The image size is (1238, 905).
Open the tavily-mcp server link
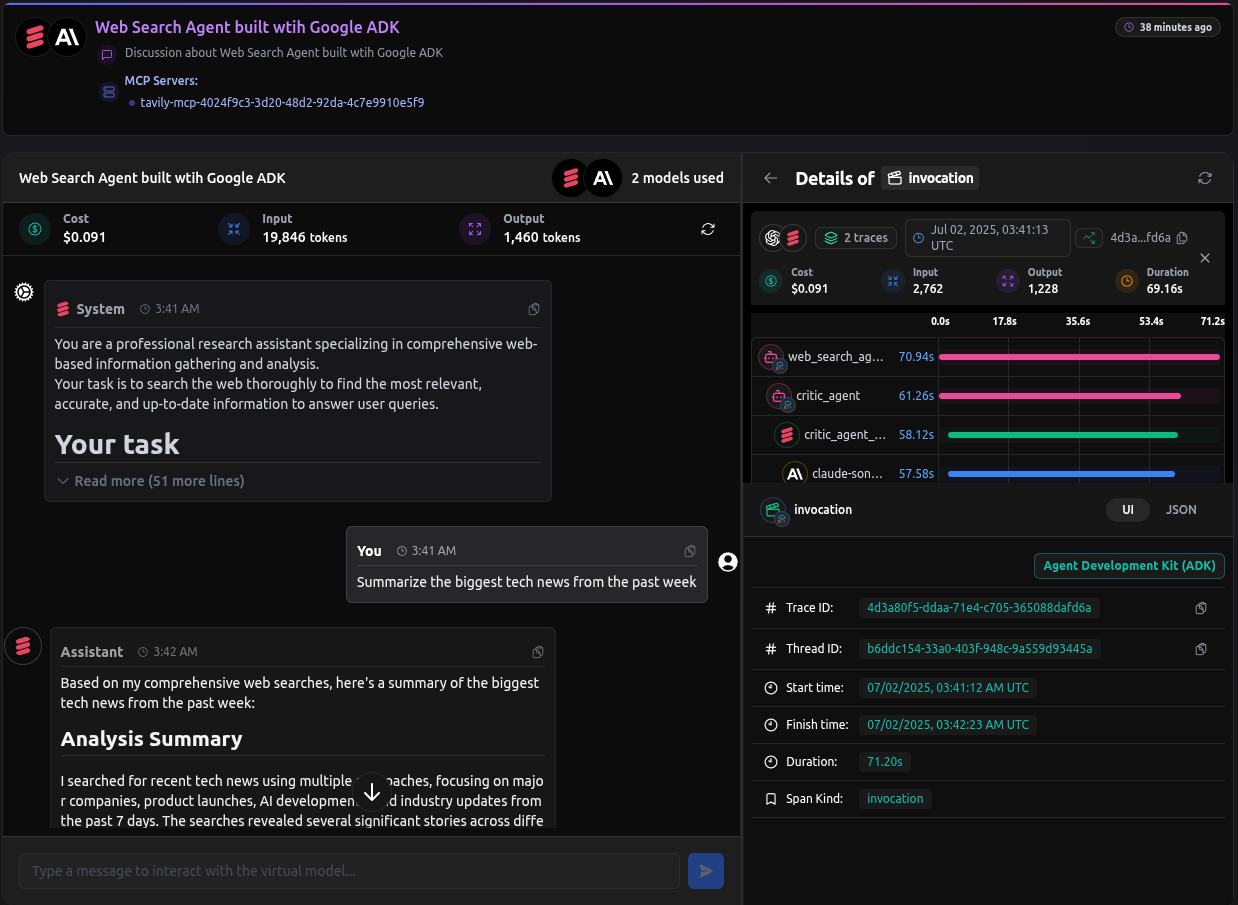[282, 102]
